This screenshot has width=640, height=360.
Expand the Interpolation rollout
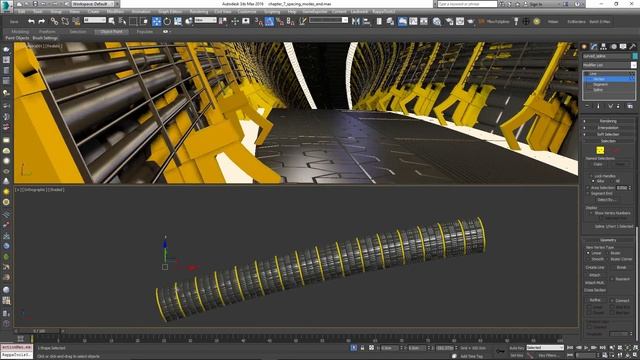[x=608, y=128]
